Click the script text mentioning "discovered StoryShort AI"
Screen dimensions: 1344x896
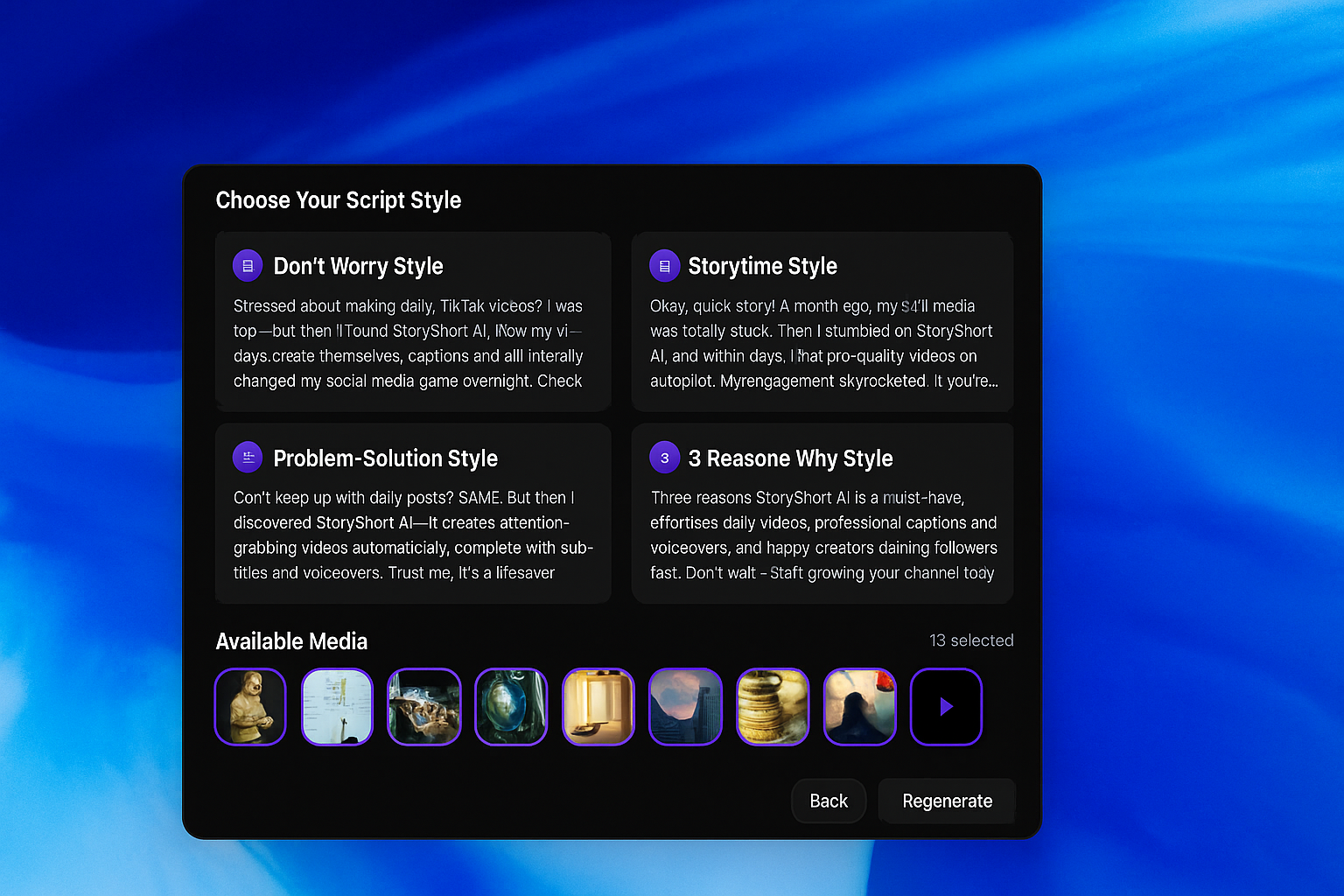coord(413,535)
